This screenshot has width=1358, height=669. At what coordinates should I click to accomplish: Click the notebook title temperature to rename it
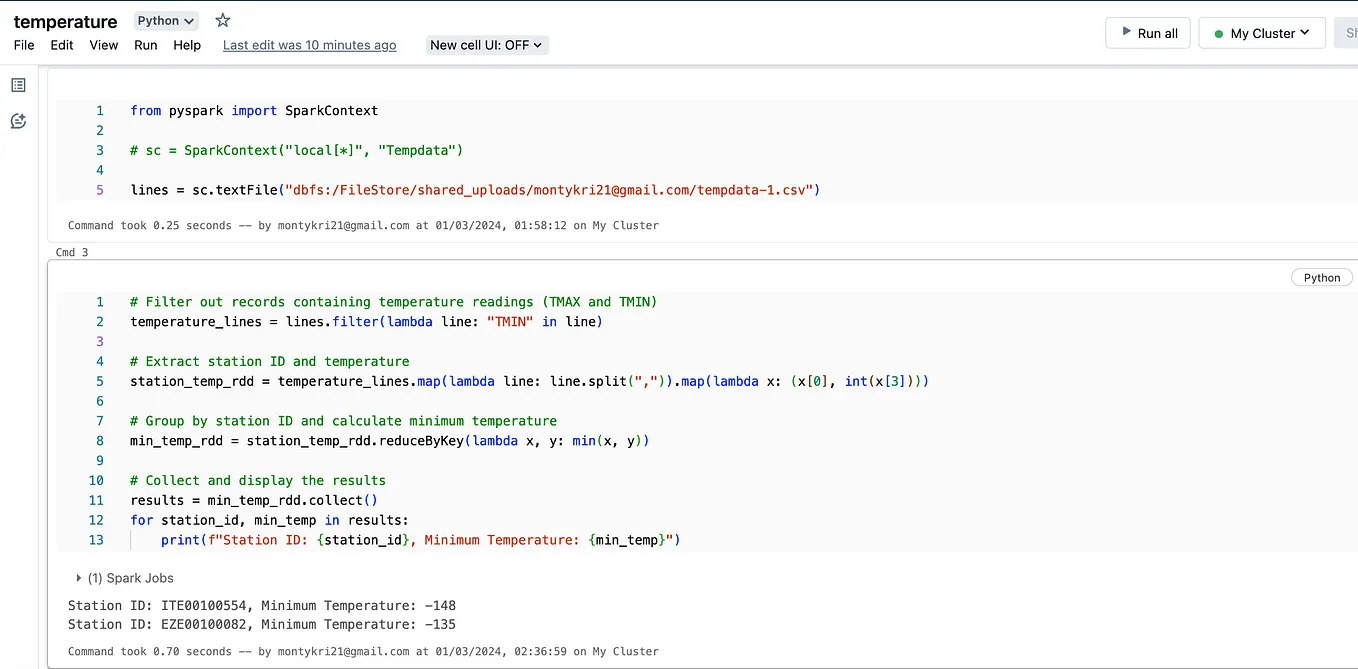(x=65, y=20)
